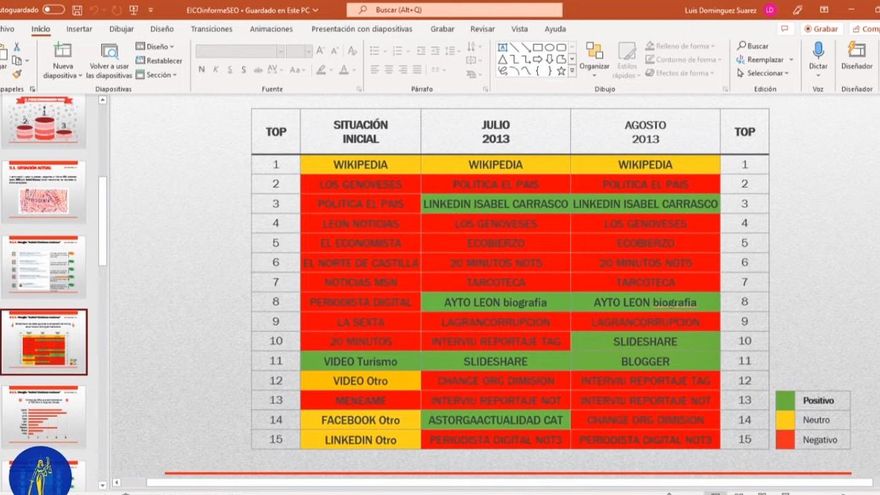Image resolution: width=880 pixels, height=495 pixels.
Task: Click the Reemplazar button
Action: [x=765, y=59]
